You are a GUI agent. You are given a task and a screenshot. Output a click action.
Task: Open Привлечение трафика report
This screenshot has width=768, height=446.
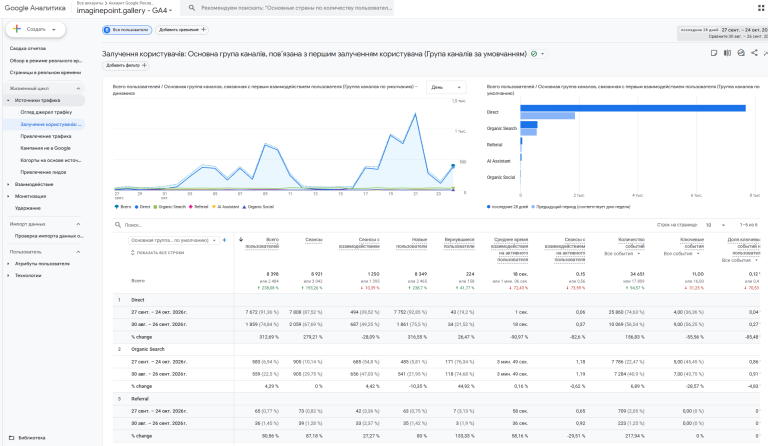pyautogui.click(x=46, y=136)
